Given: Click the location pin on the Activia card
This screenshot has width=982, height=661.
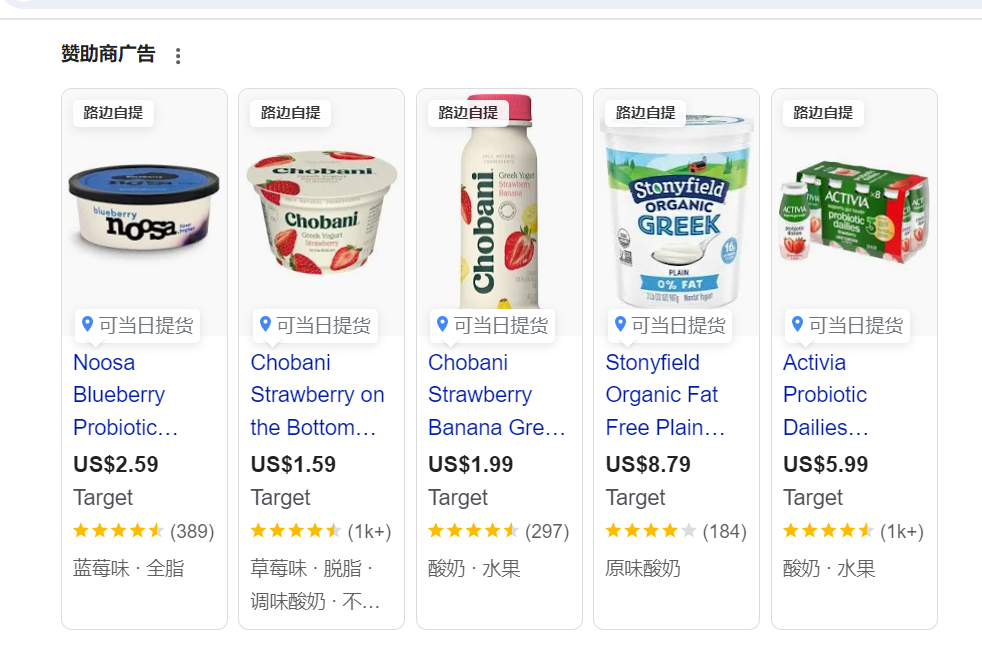Looking at the screenshot, I should [797, 324].
